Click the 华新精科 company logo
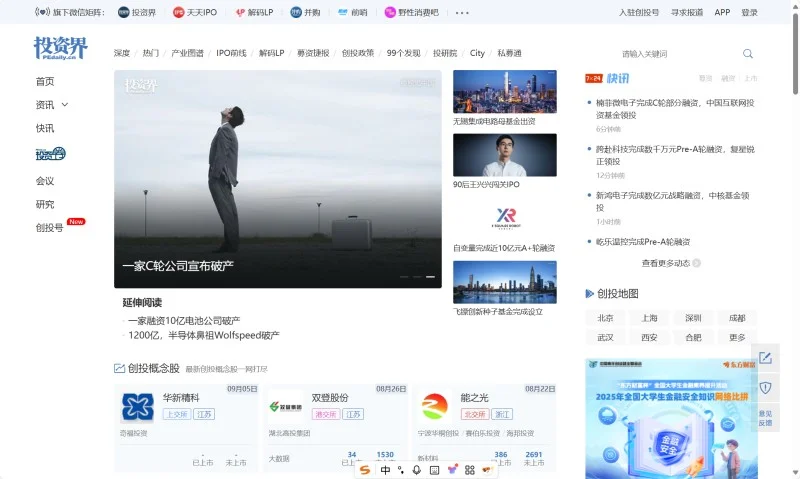This screenshot has width=800, height=479. [x=137, y=407]
